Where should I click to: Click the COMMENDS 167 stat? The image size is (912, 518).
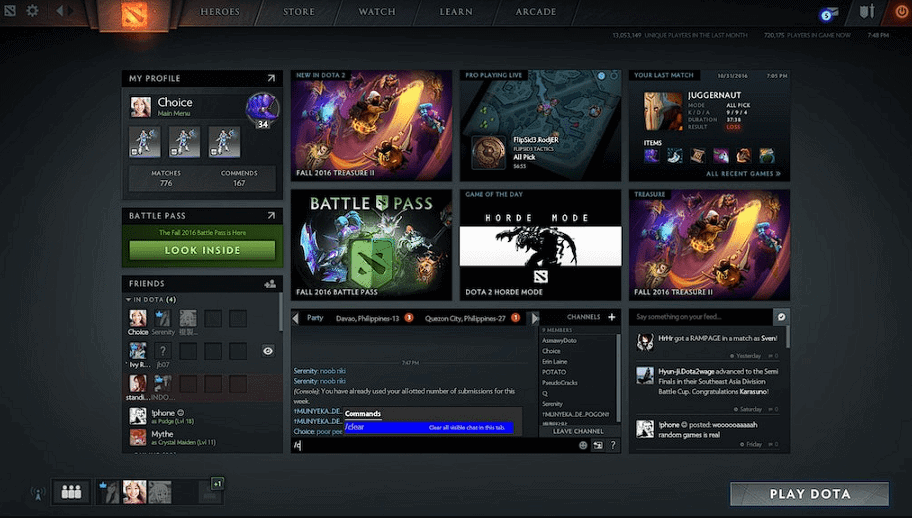click(x=239, y=178)
